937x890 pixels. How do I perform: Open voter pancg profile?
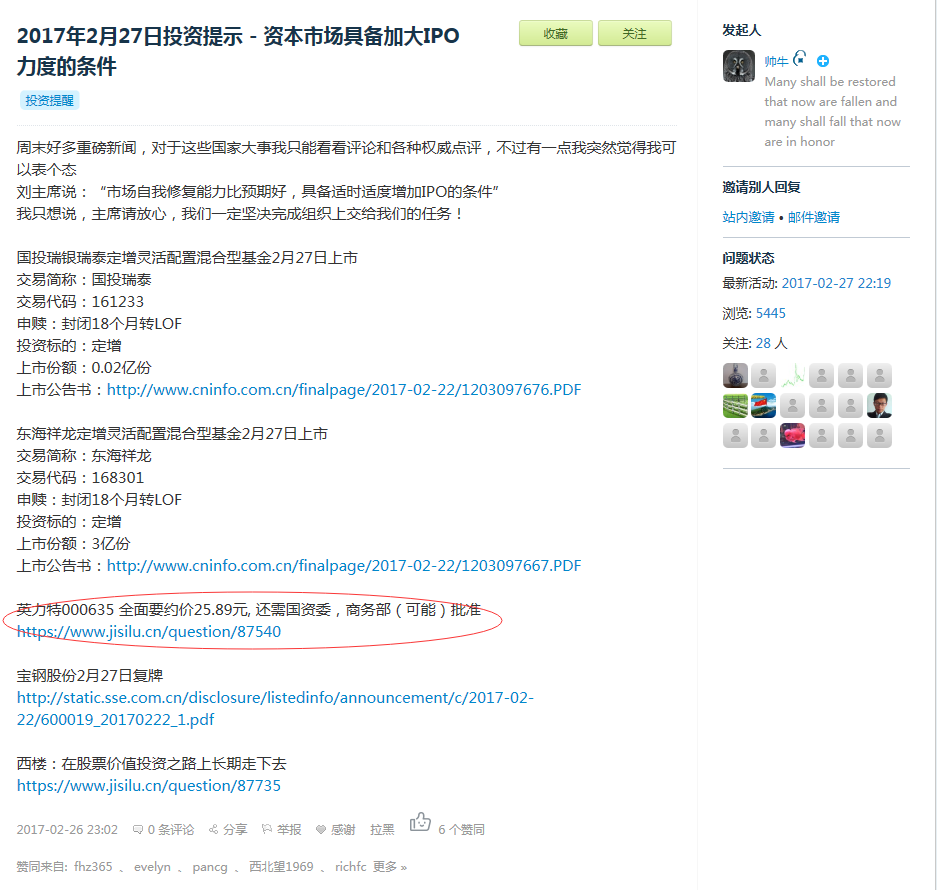coord(210,867)
